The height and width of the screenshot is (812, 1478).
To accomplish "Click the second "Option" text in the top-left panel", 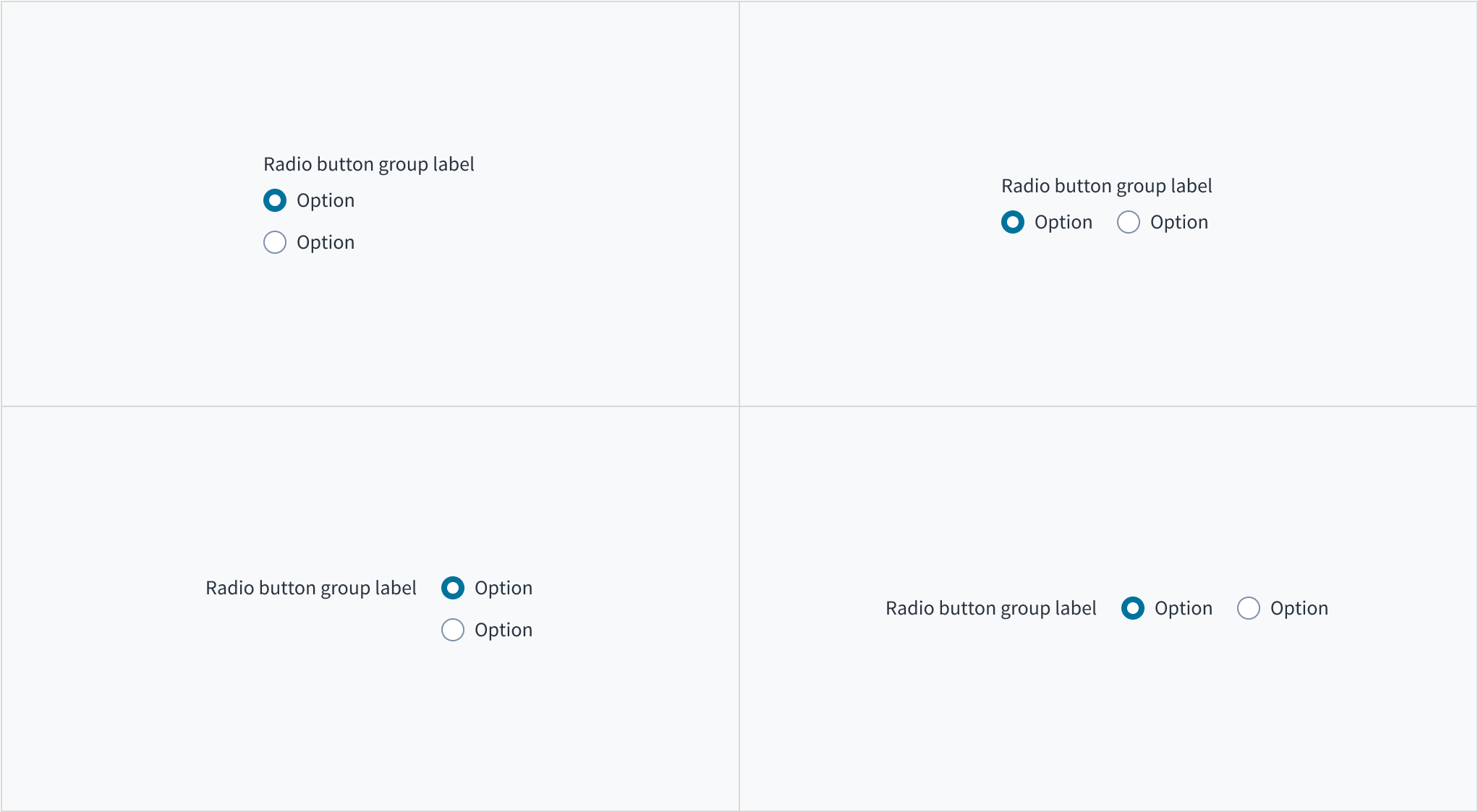I will [x=326, y=242].
